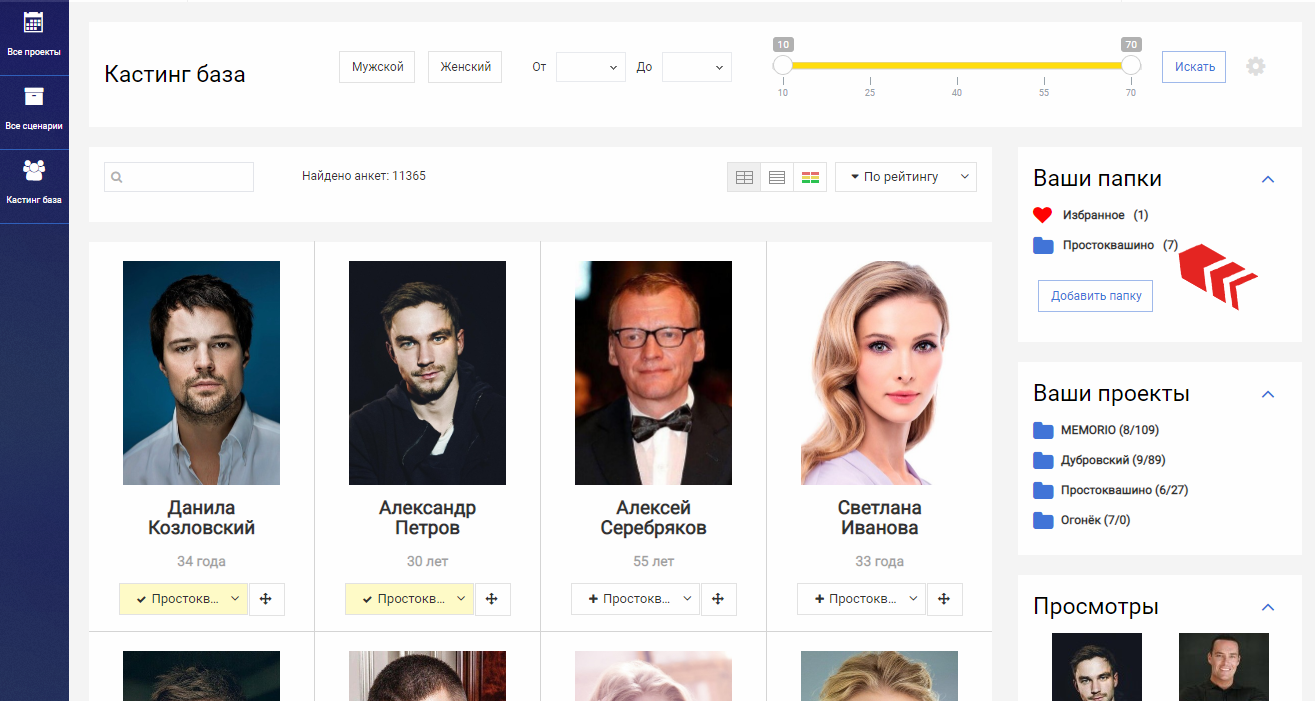This screenshot has width=1315, height=701.
Task: Click MEMORIO project folder icon
Action: [1043, 430]
